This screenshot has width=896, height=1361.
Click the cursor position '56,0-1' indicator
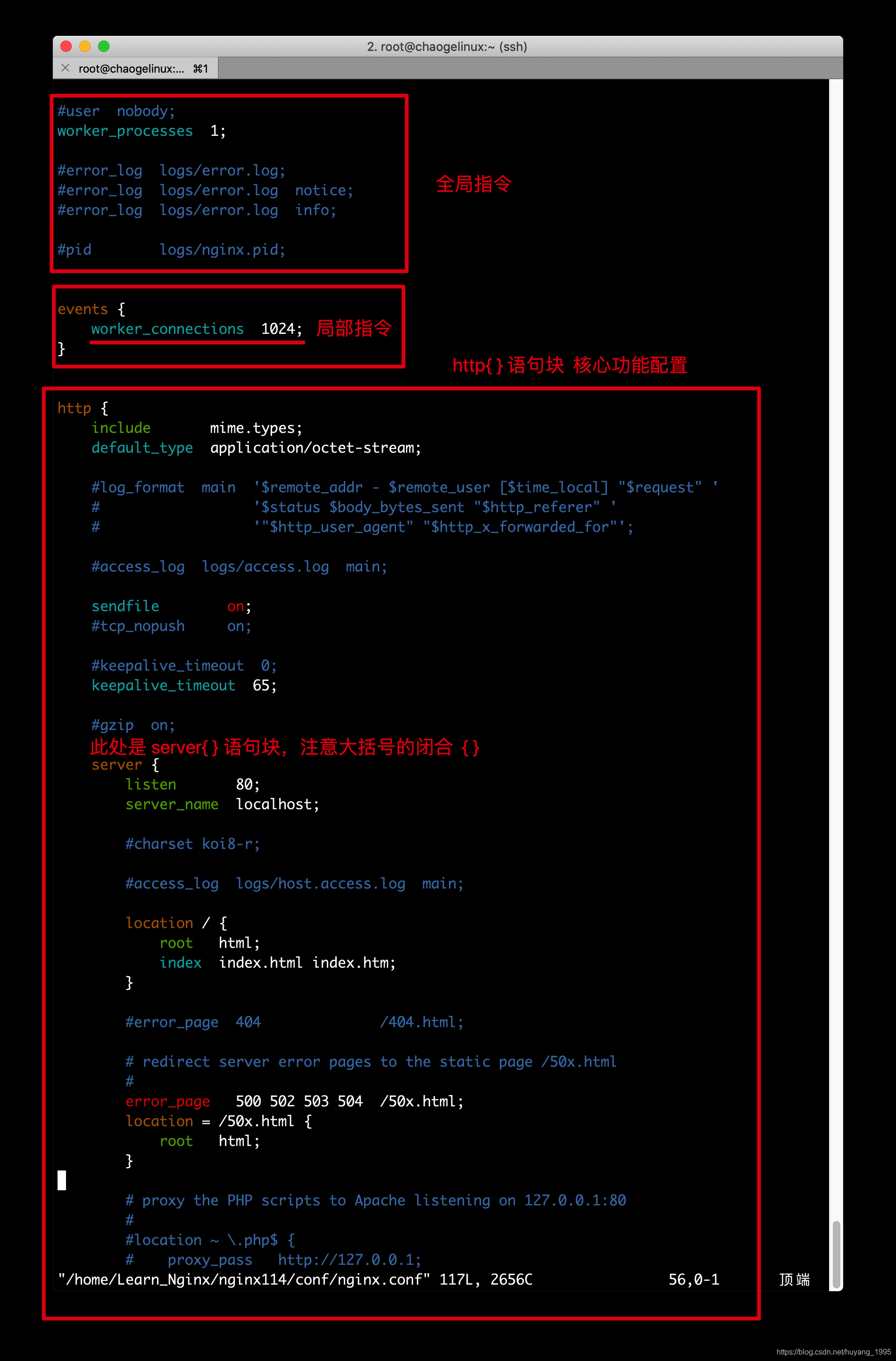[x=694, y=1280]
